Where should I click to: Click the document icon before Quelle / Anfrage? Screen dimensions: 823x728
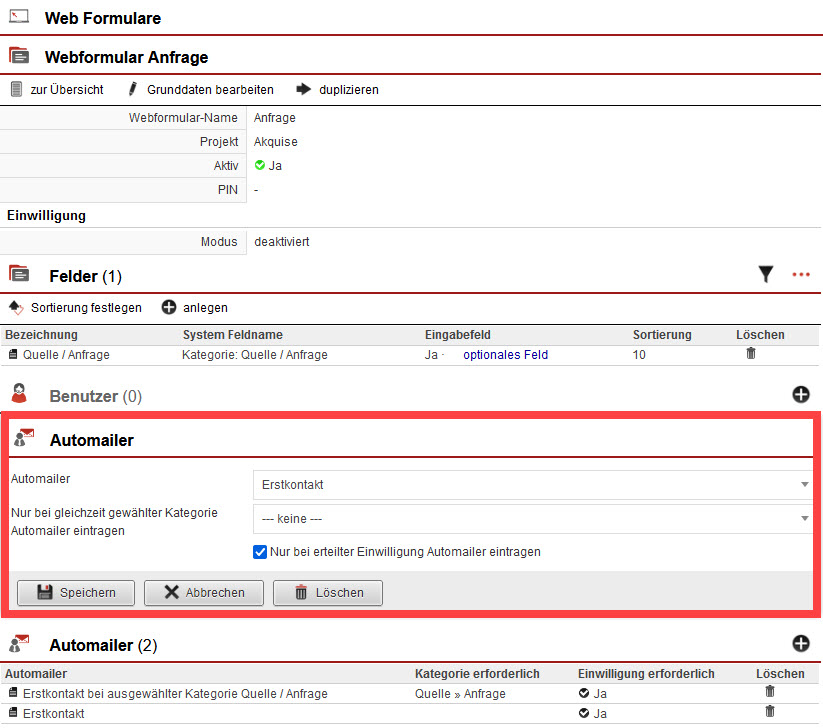click(13, 354)
